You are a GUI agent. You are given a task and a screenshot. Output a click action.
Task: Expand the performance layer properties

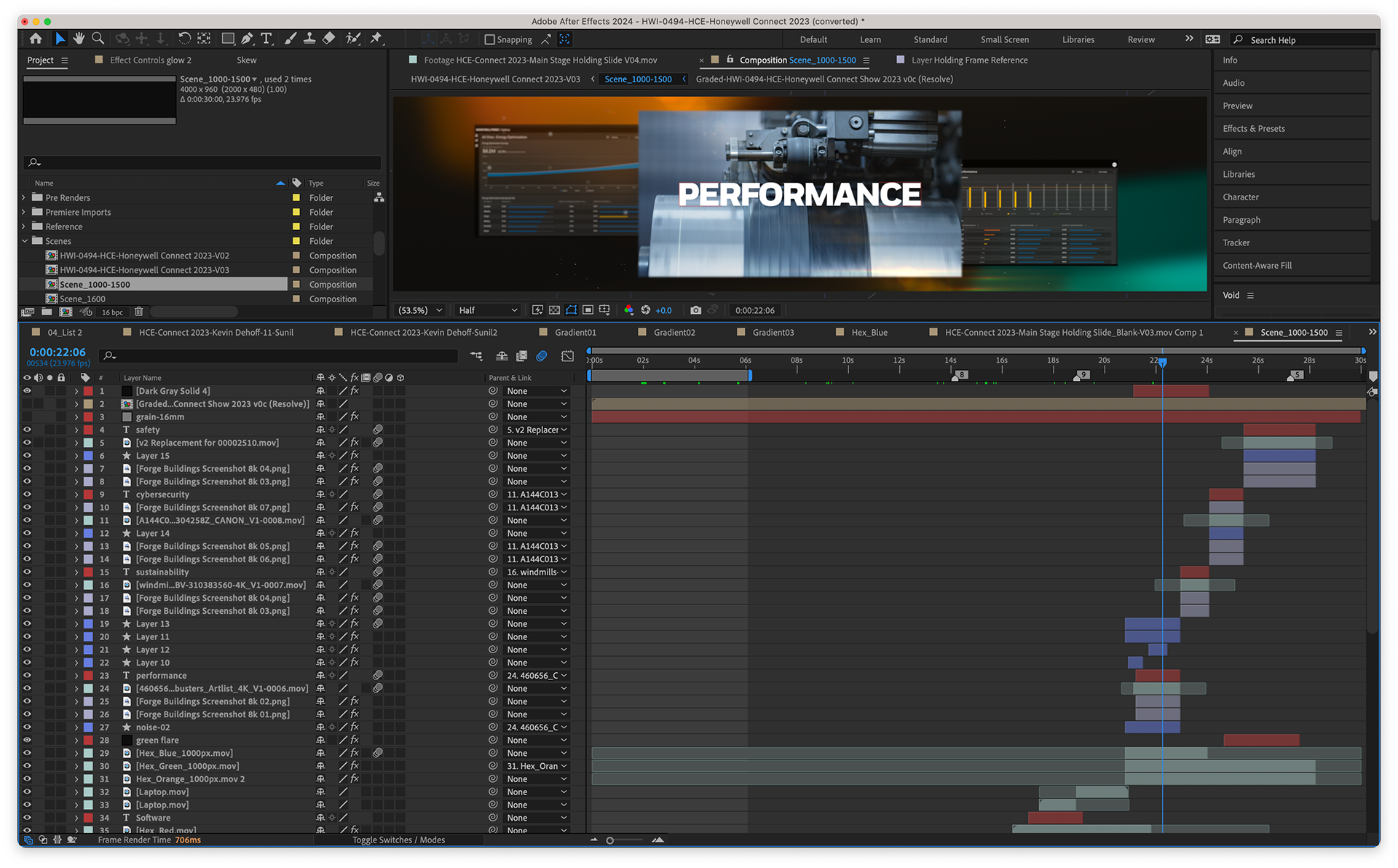(x=76, y=676)
